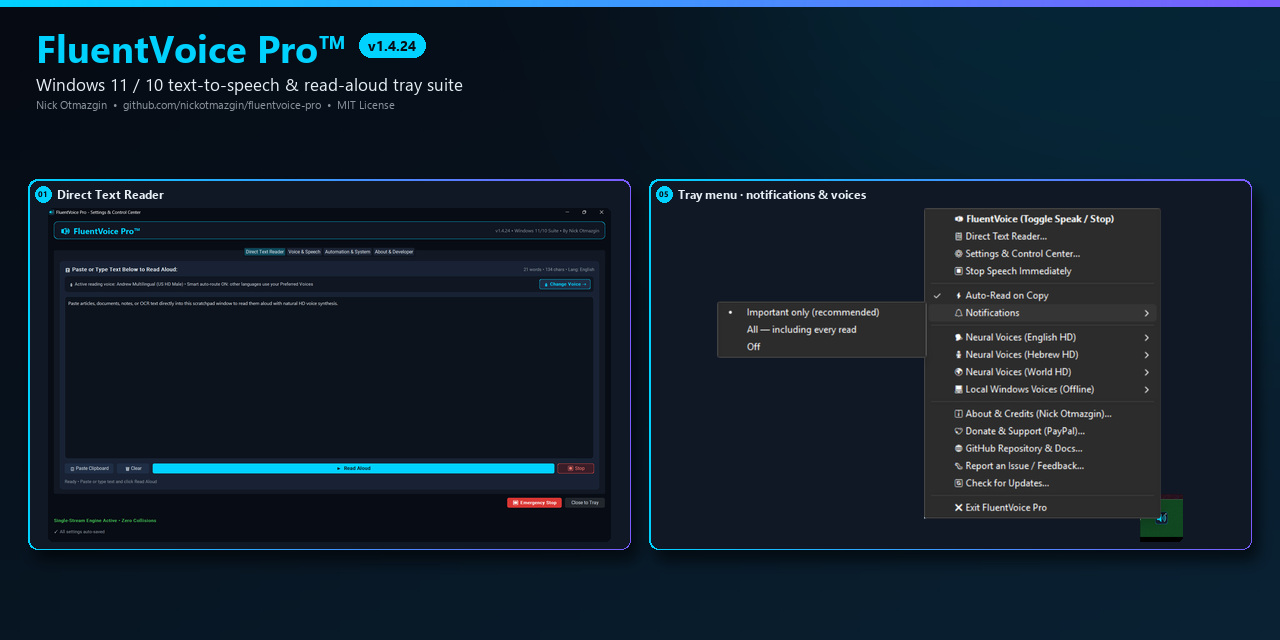Click the "Paste or Type Text Below to Read Aloud" heading
Image resolution: width=1280 pixels, height=640 pixels.
(x=120, y=270)
